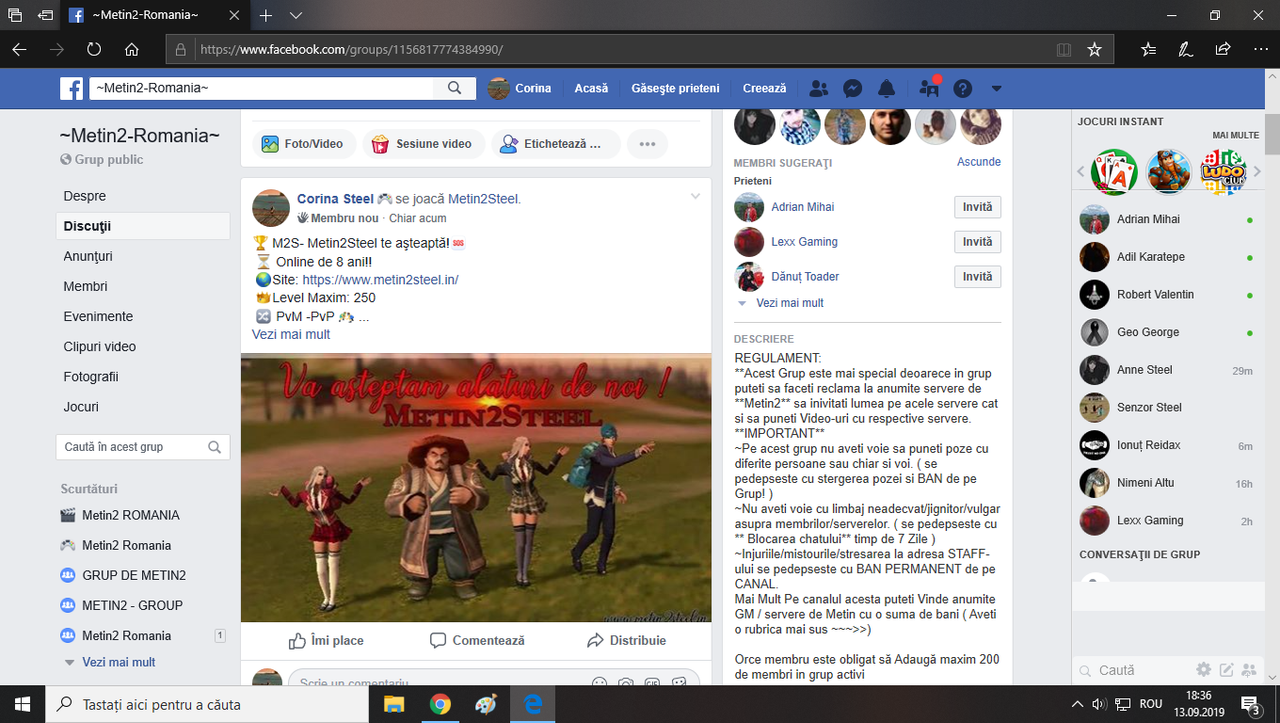Open the post options chevron on Corina's post
This screenshot has width=1280, height=723.
(696, 196)
